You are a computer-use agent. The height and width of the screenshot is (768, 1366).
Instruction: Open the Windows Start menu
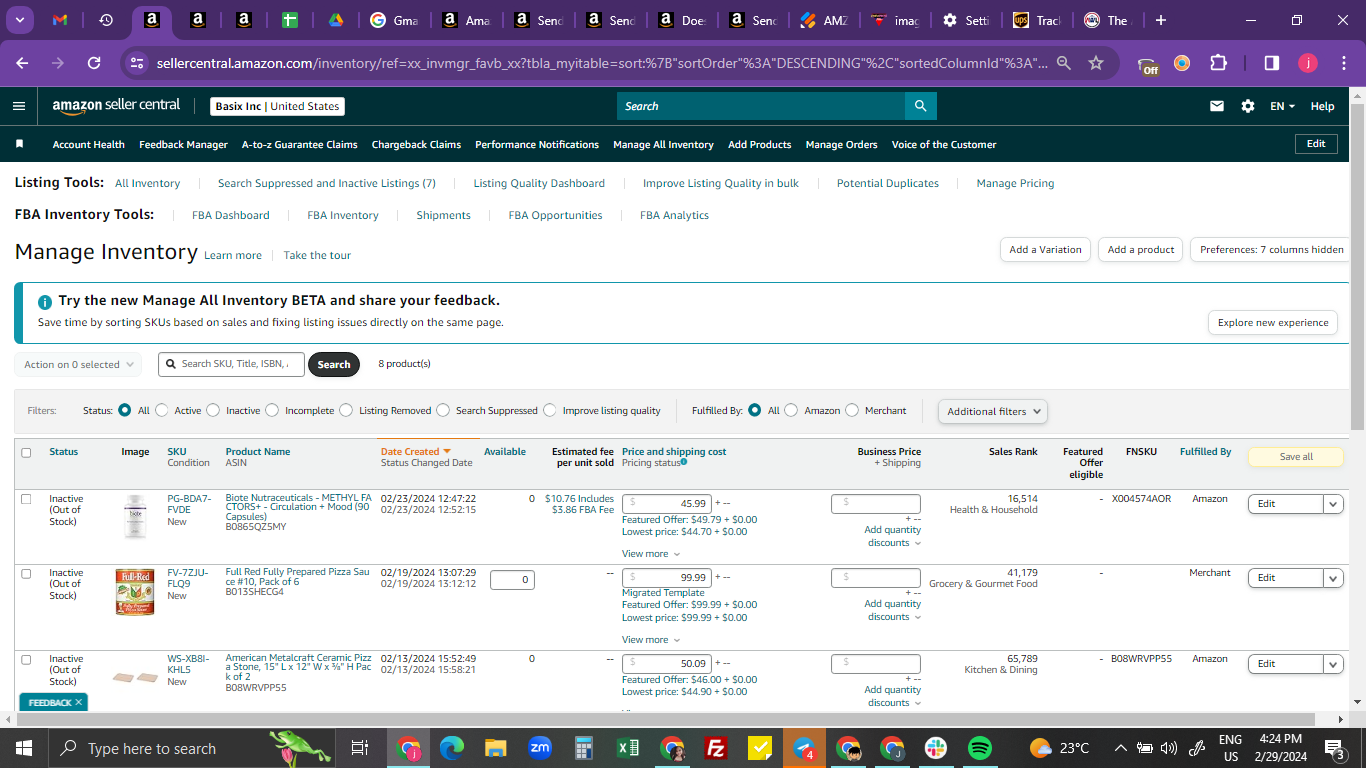click(24, 748)
